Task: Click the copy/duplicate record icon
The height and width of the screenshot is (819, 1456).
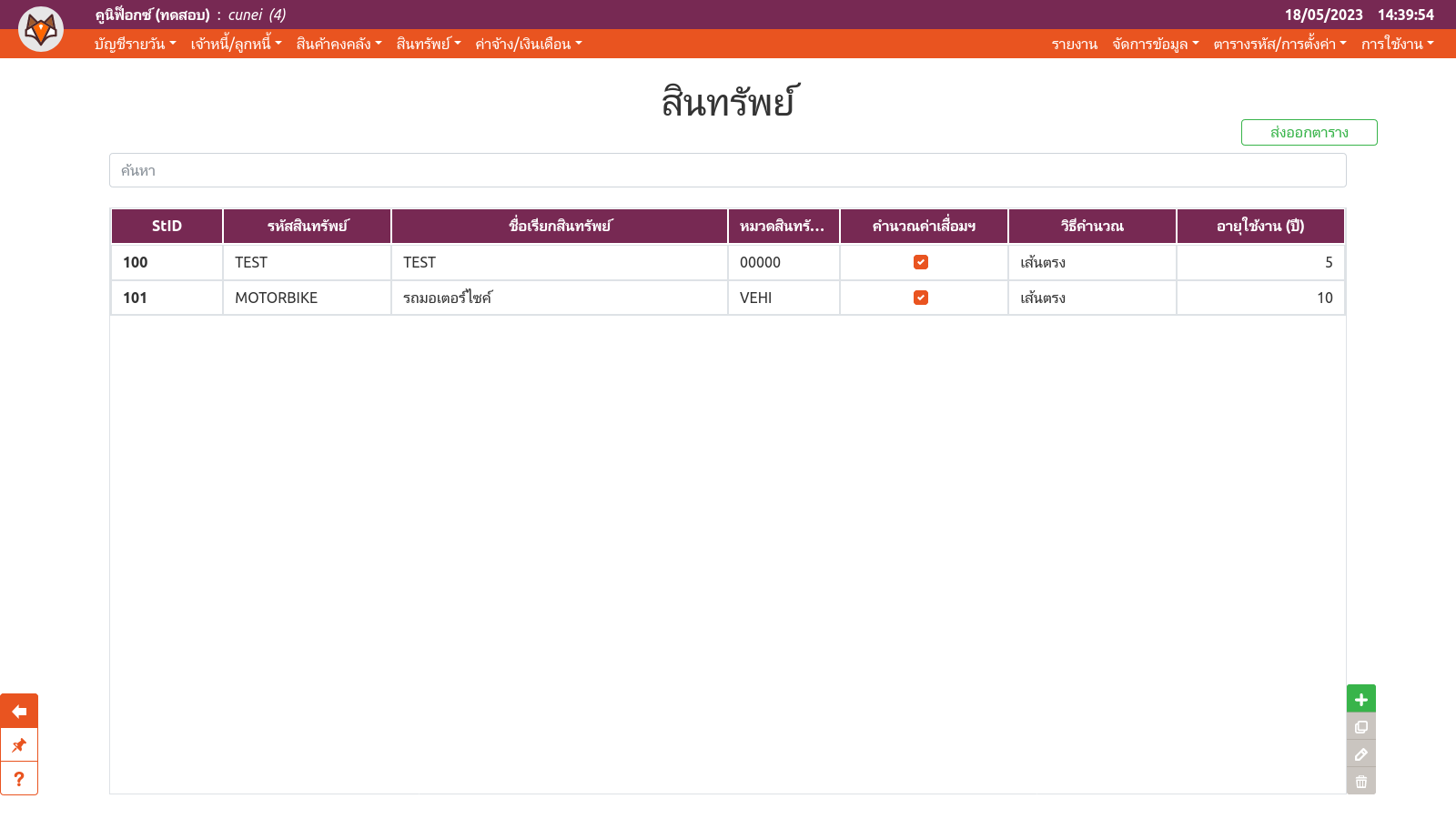Action: tap(1361, 727)
